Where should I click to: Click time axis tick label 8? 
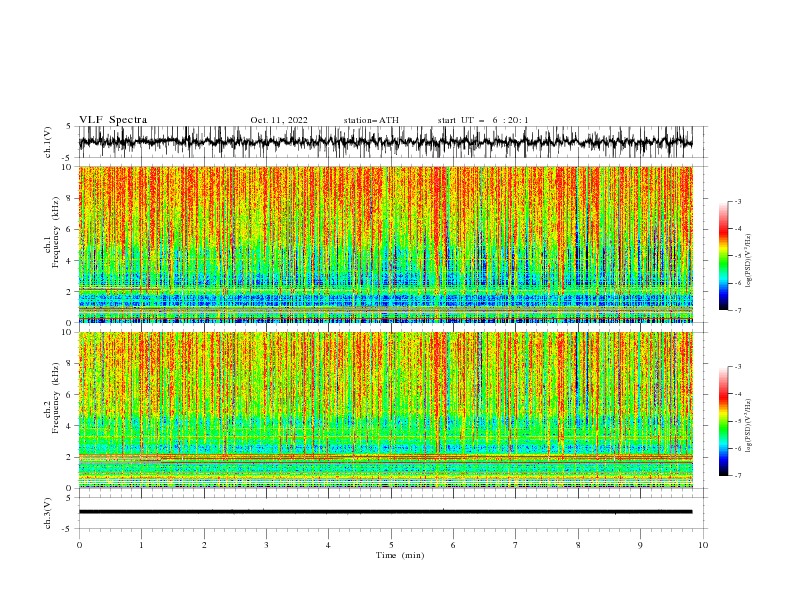(578, 545)
